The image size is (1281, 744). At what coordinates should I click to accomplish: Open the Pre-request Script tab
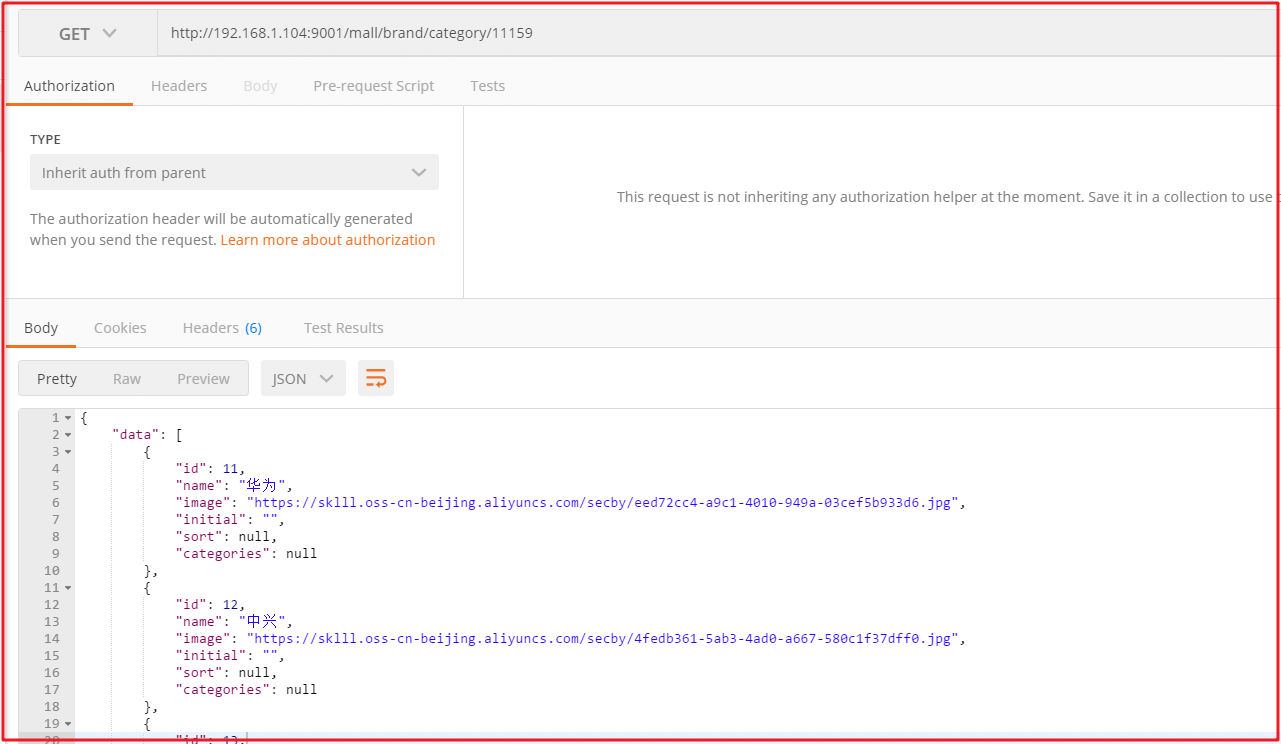(x=373, y=86)
